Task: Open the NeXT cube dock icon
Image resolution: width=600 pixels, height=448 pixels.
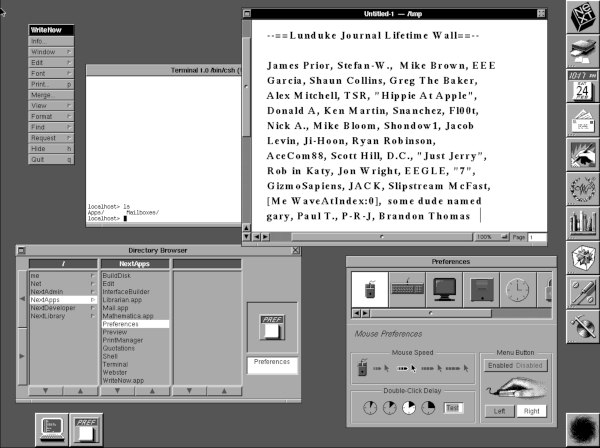Action: tap(583, 16)
